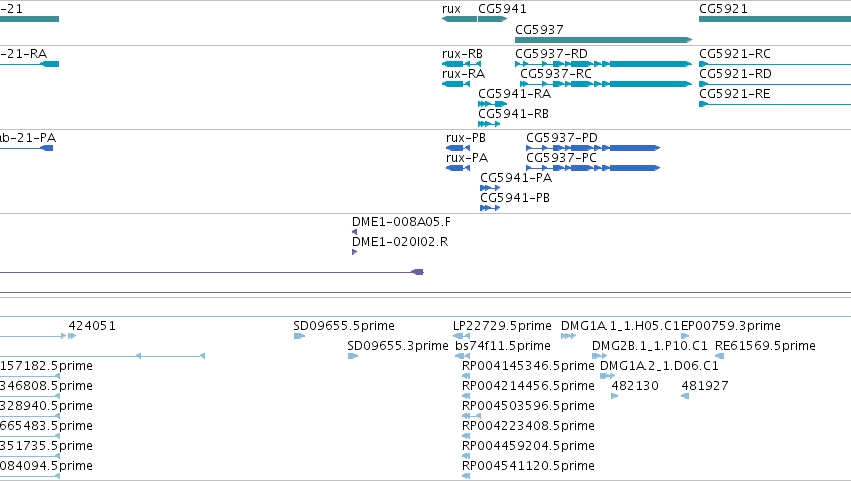Click the CG5937-RD transcript exon glyph
This screenshot has height=481, width=851.
coord(604,64)
